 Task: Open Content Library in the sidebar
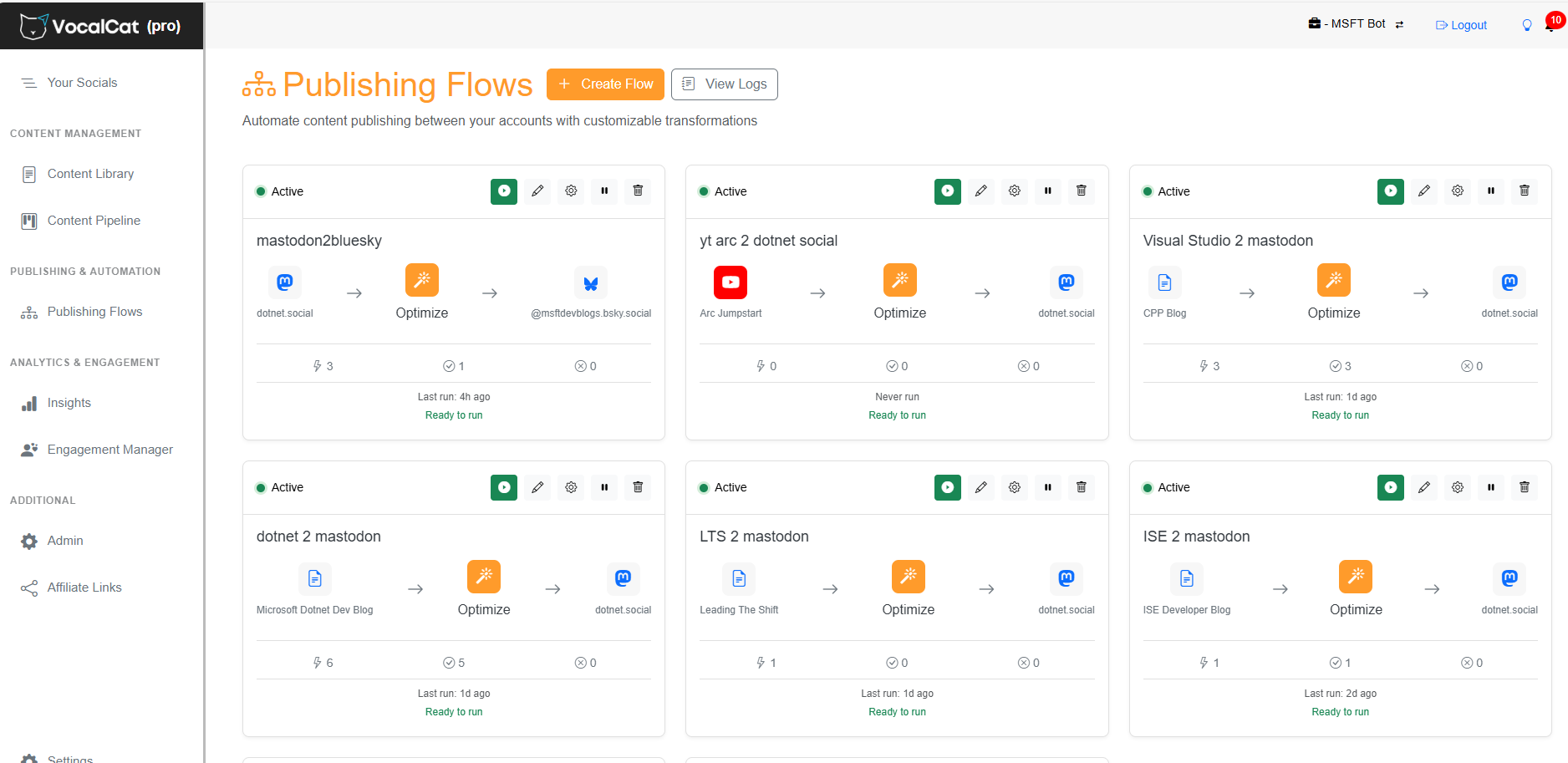pyautogui.click(x=90, y=174)
